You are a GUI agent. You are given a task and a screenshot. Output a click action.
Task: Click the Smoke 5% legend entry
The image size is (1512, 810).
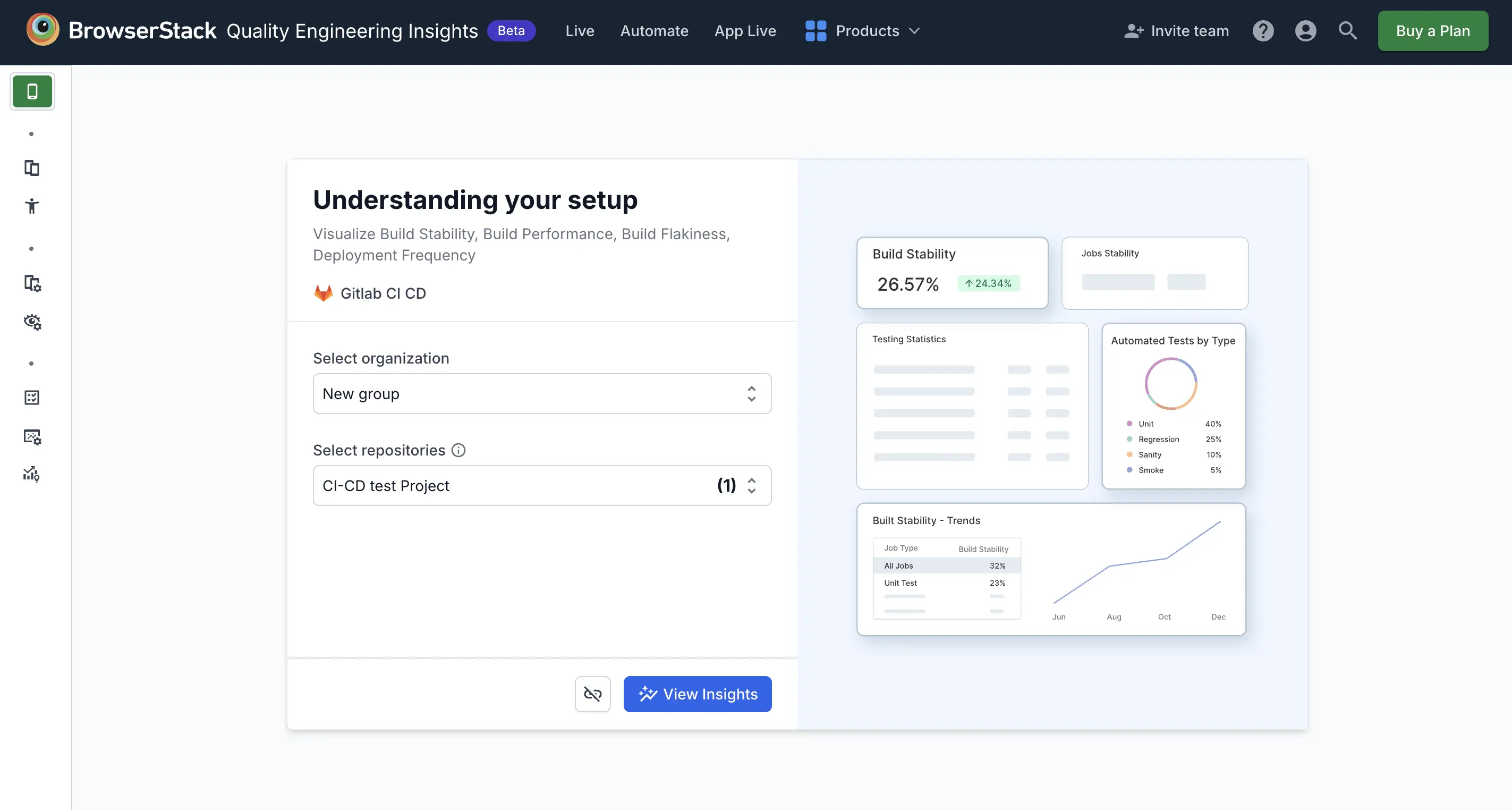1174,470
